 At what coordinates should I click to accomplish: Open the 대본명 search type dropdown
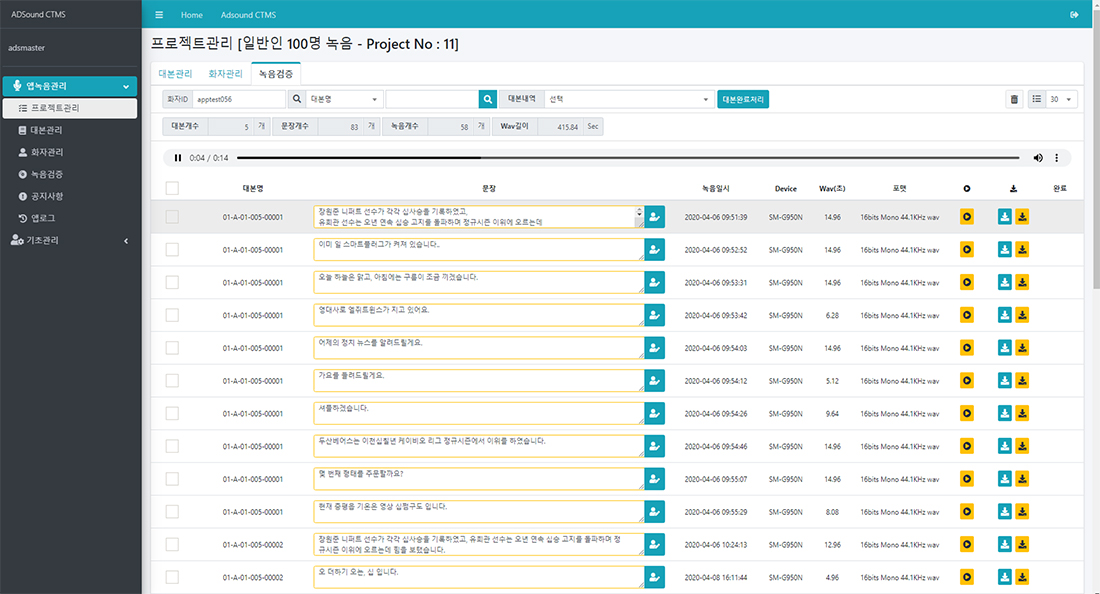[x=344, y=100]
